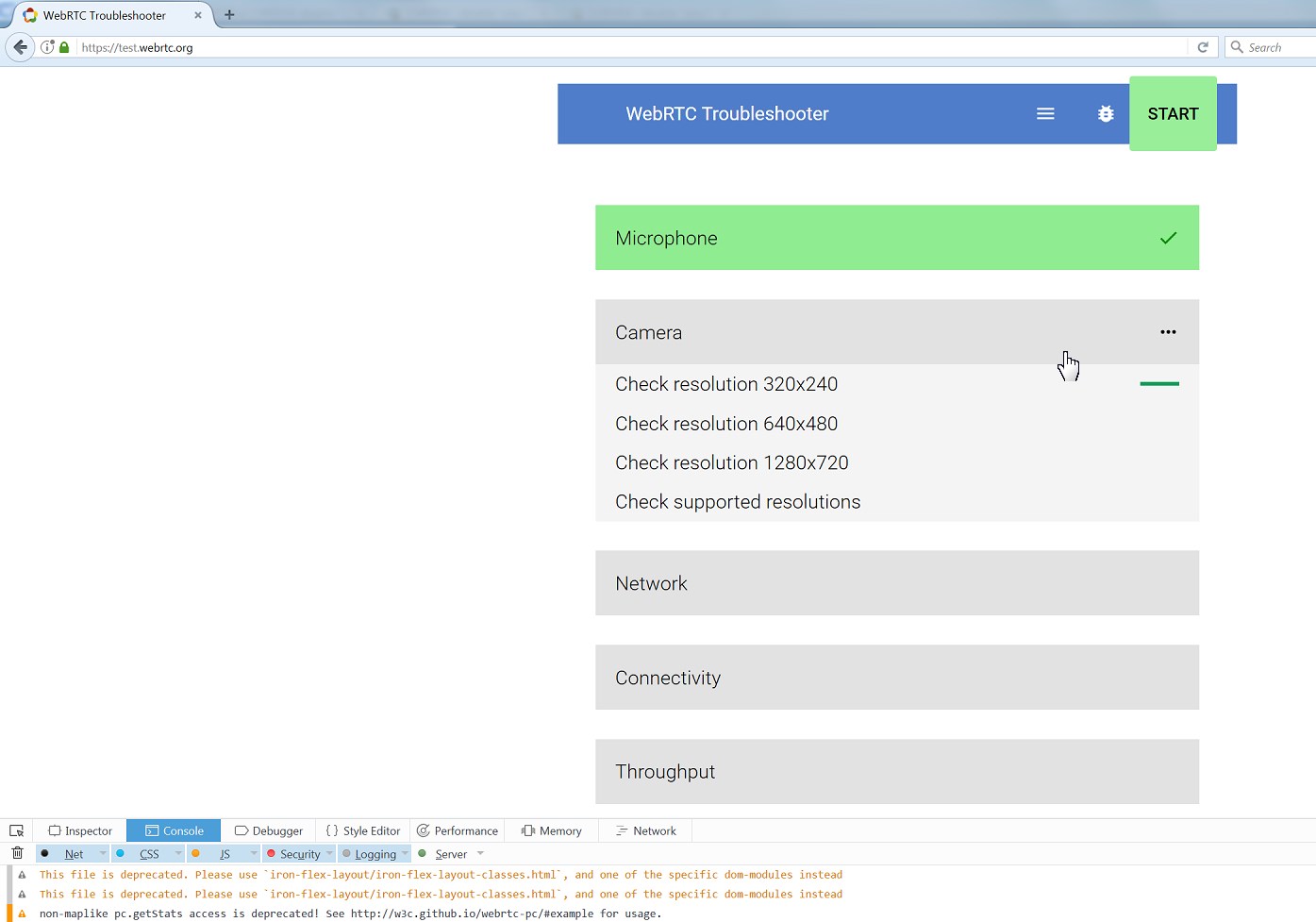The height and width of the screenshot is (922, 1316).
Task: Click the Camera pending dots icon
Action: [x=1168, y=332]
